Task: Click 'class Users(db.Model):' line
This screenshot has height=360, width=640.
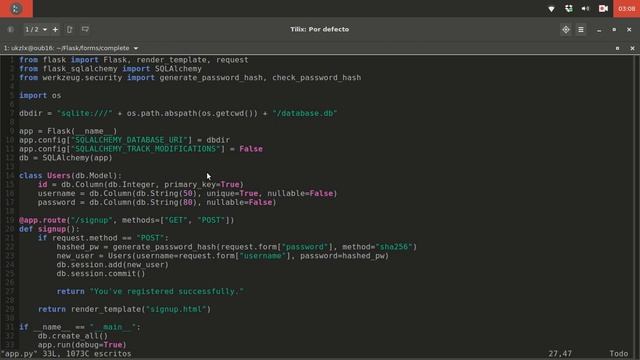Action: click(70, 176)
